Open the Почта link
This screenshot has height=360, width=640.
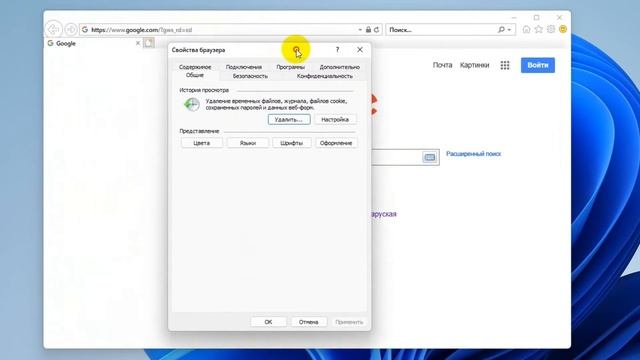(x=442, y=65)
